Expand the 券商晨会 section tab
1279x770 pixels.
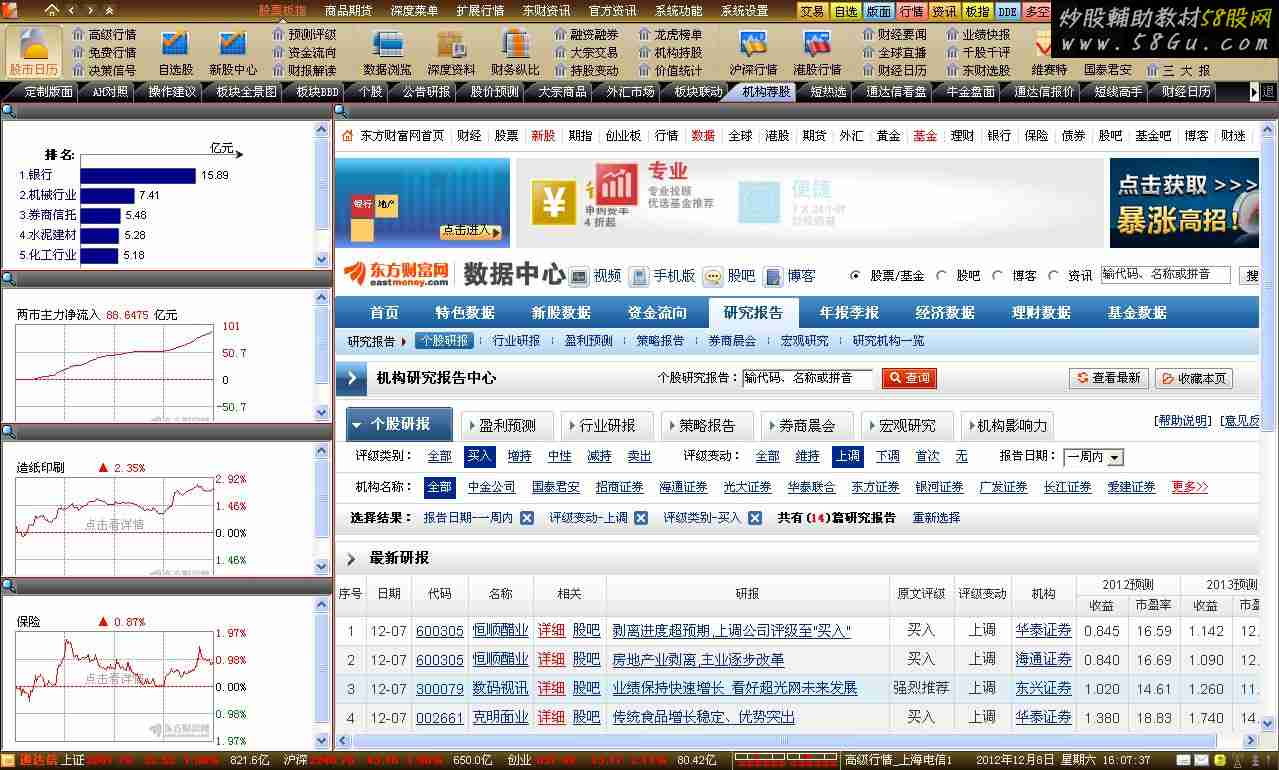coord(807,425)
